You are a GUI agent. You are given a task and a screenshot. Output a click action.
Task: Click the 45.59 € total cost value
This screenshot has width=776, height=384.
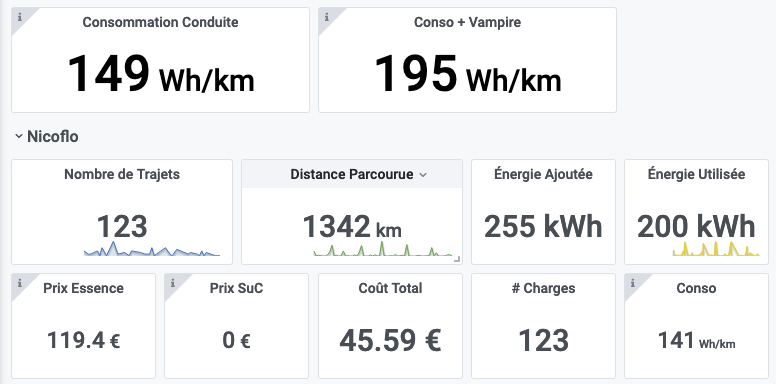(390, 340)
